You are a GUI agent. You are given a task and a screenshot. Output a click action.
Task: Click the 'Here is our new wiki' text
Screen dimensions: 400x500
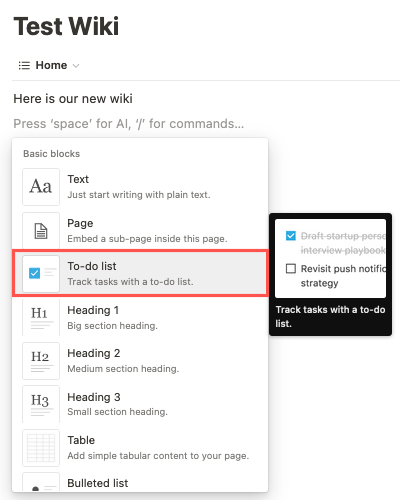[73, 99]
